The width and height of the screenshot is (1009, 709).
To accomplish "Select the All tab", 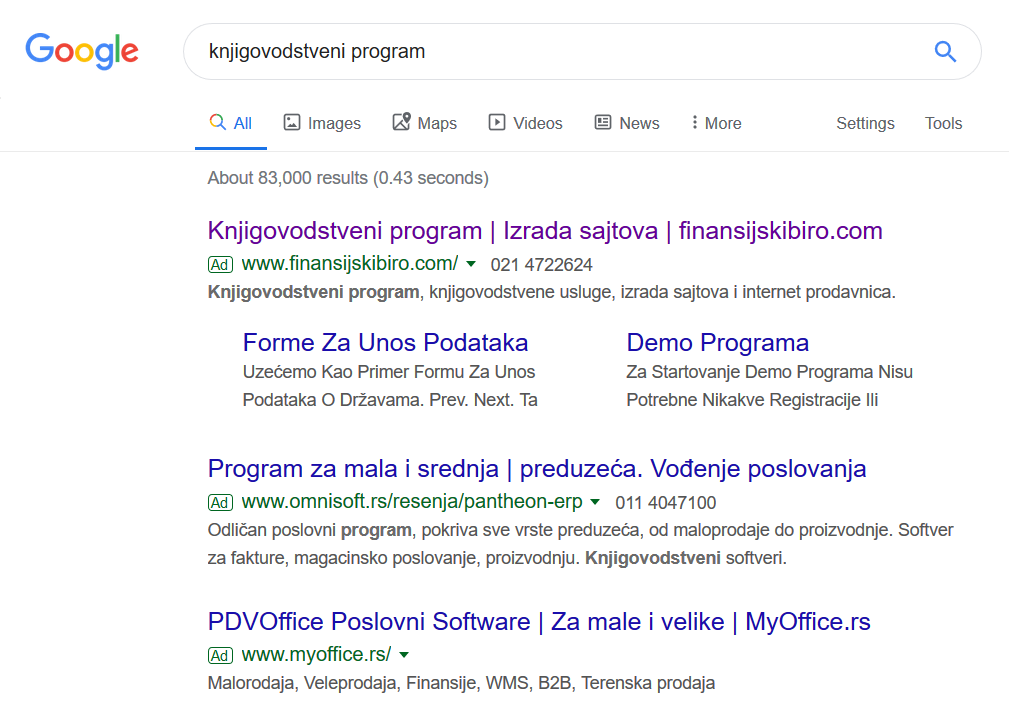I will tap(231, 123).
